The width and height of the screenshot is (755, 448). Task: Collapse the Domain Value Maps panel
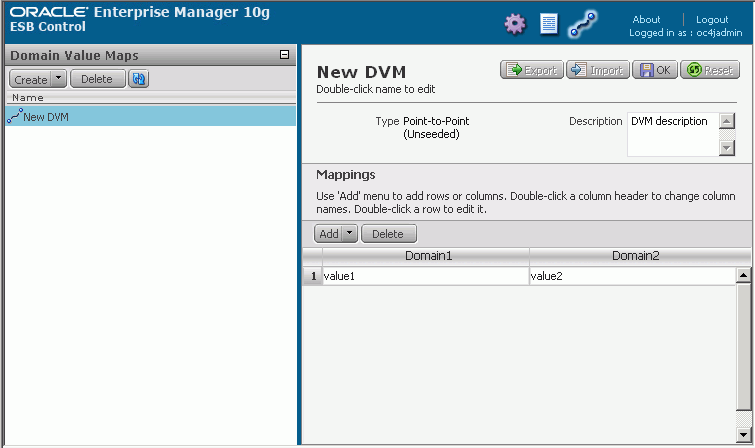pos(285,54)
